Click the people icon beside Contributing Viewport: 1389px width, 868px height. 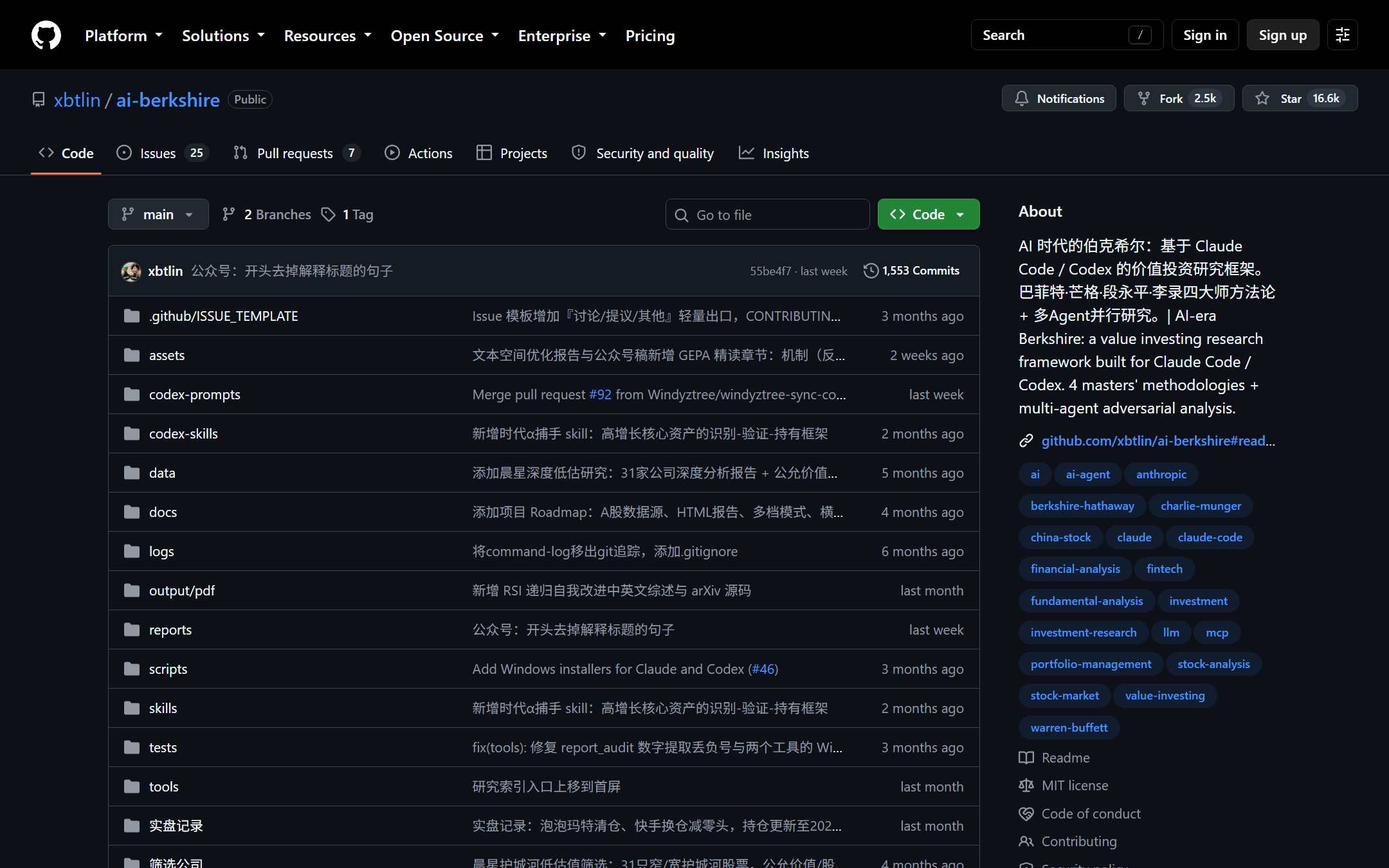tap(1026, 841)
